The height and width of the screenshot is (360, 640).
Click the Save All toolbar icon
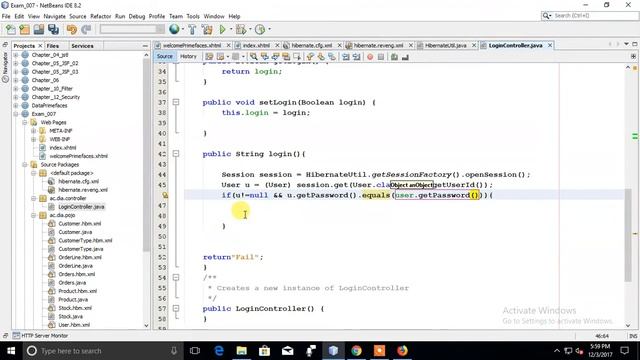[53, 29]
